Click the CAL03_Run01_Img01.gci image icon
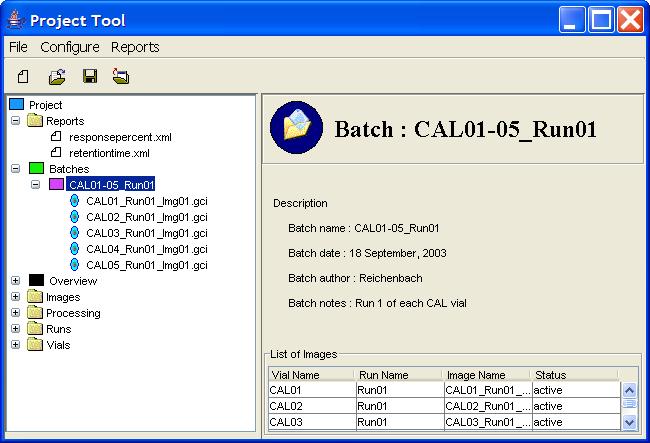 click(74, 233)
